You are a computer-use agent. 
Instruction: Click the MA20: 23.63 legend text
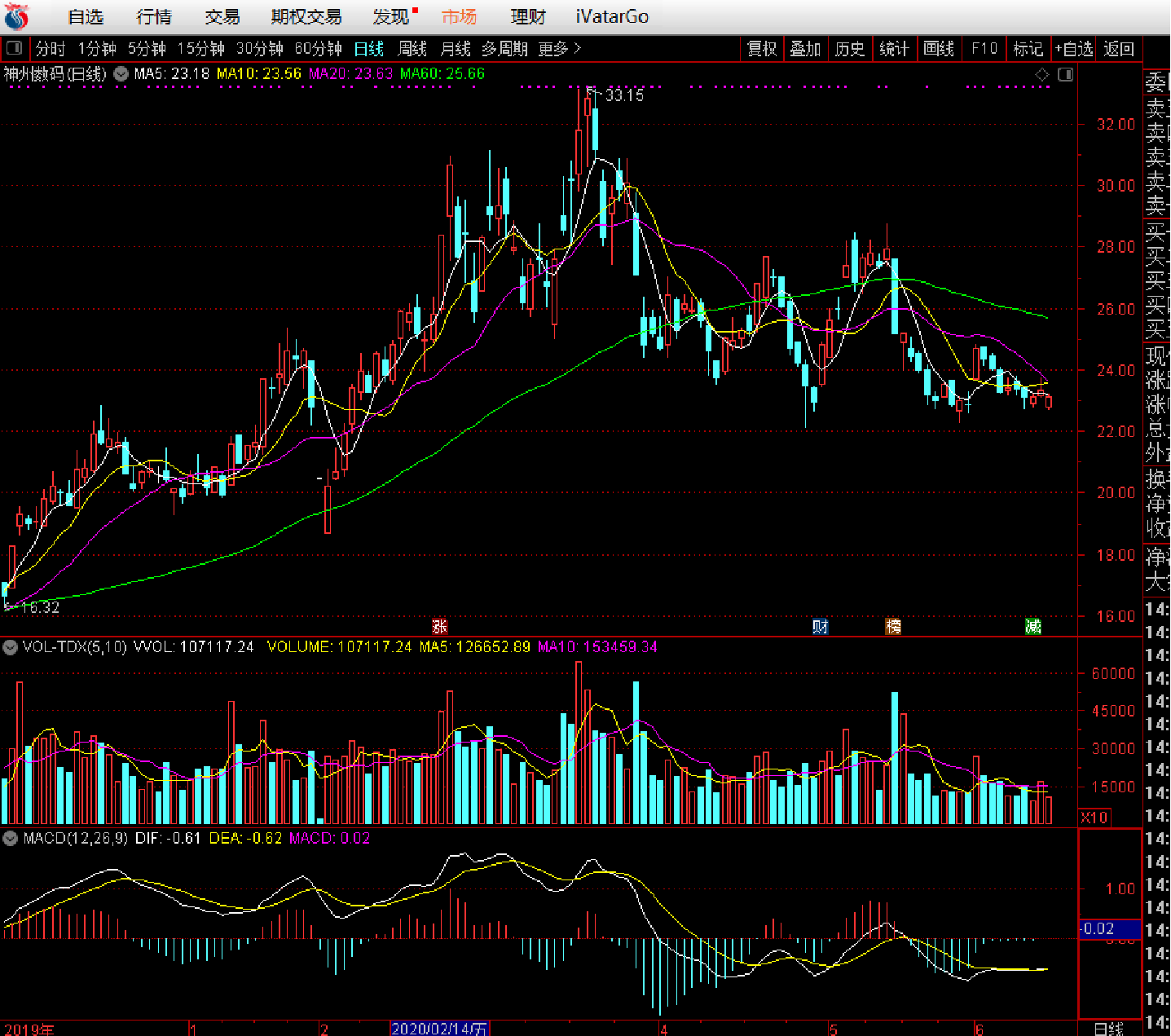(350, 74)
